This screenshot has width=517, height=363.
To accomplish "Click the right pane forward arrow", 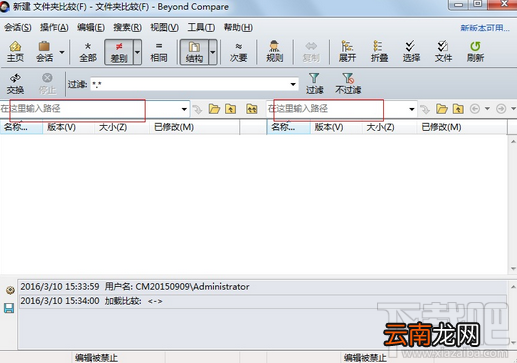I will (501, 109).
